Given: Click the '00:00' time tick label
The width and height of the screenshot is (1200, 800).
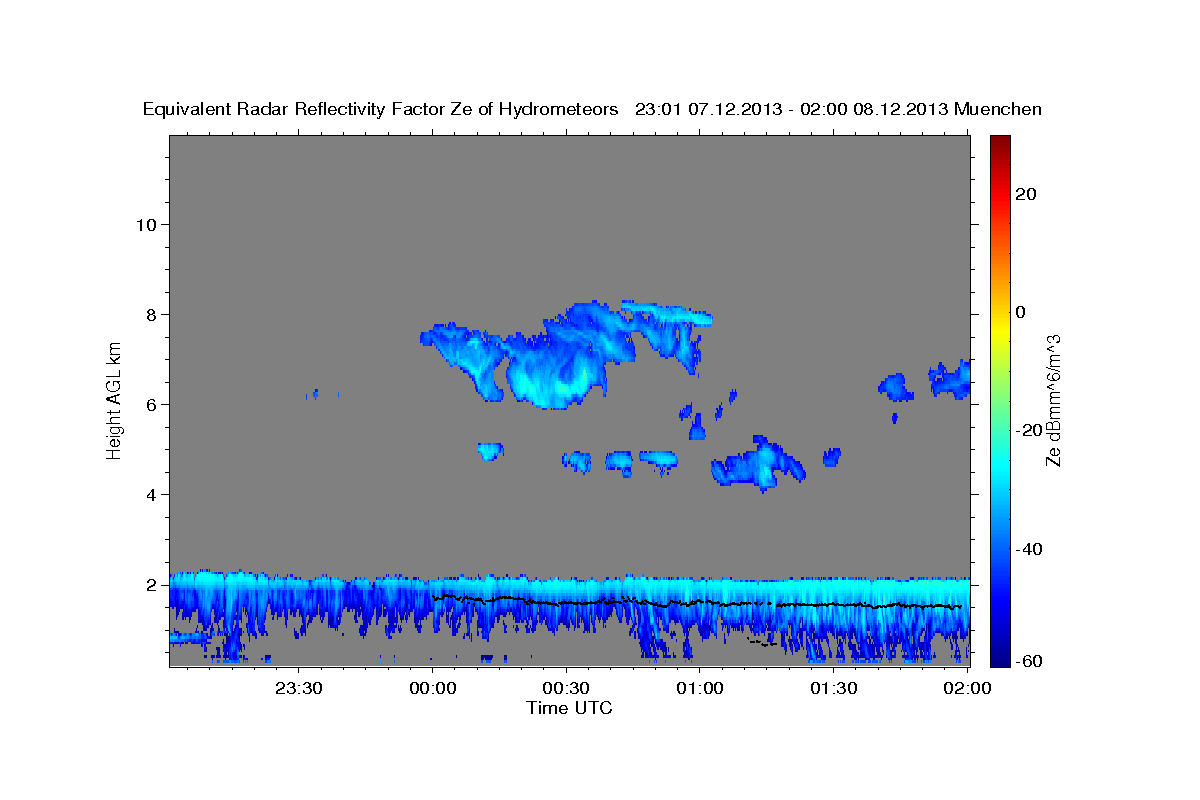Looking at the screenshot, I should coord(433,688).
